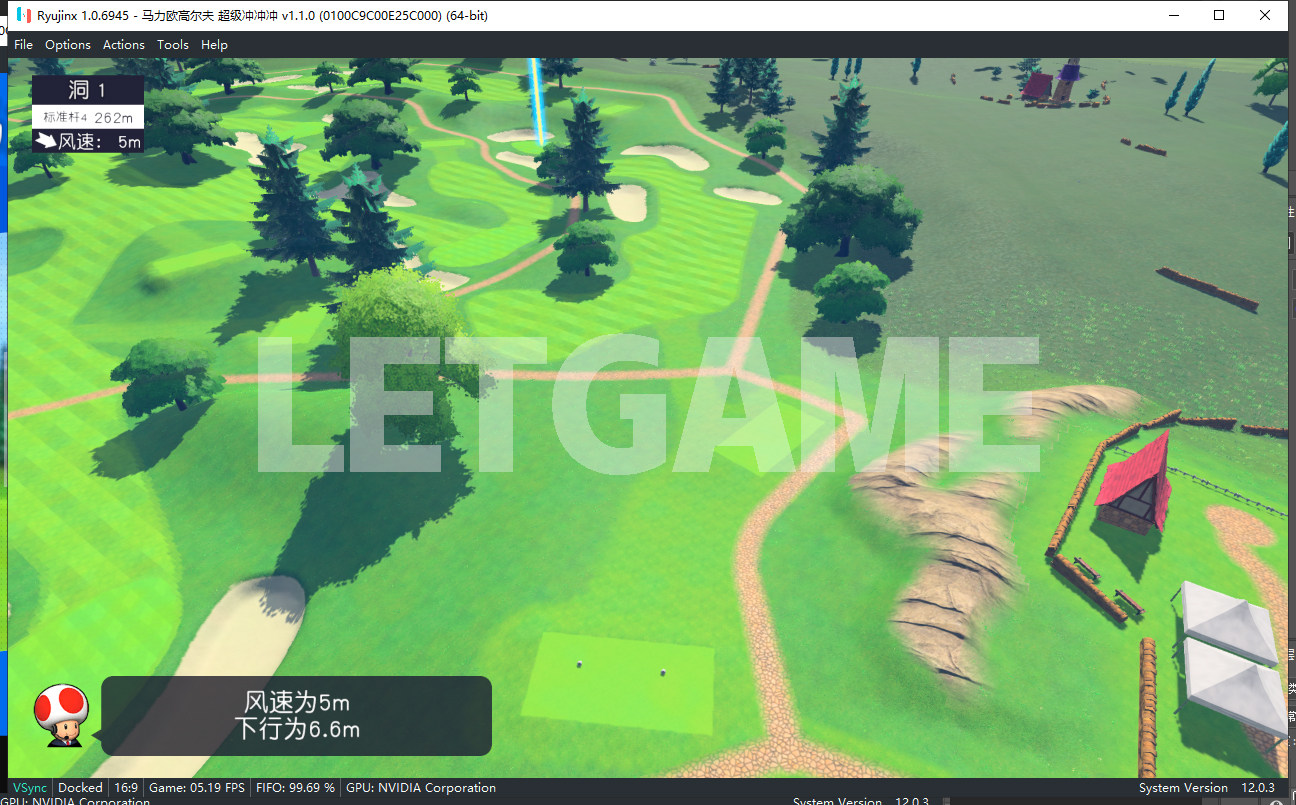
Task: Select the red-roofed house on course
Action: coord(1135,485)
